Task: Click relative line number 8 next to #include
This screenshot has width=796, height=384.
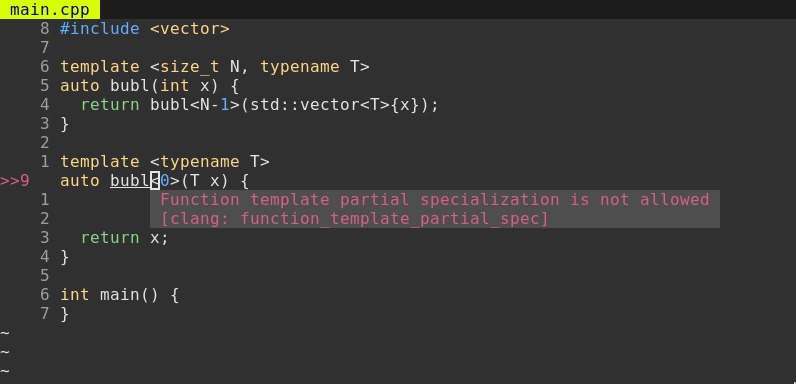Action: [45, 28]
